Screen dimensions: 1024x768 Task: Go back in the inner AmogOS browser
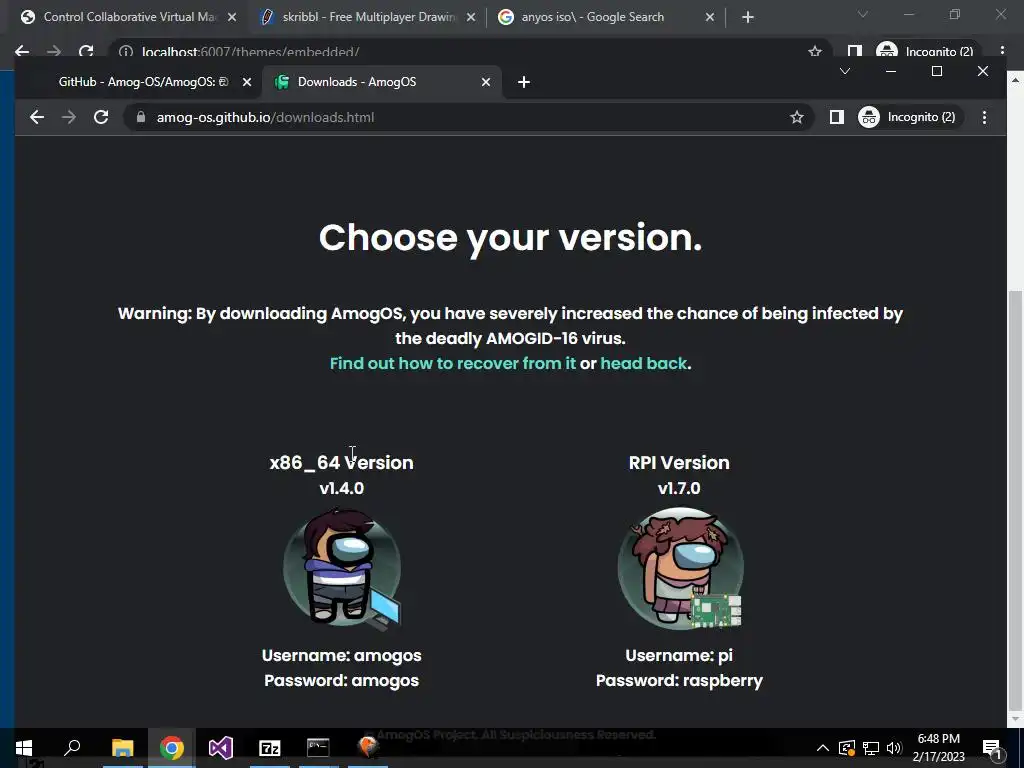pyautogui.click(x=37, y=117)
